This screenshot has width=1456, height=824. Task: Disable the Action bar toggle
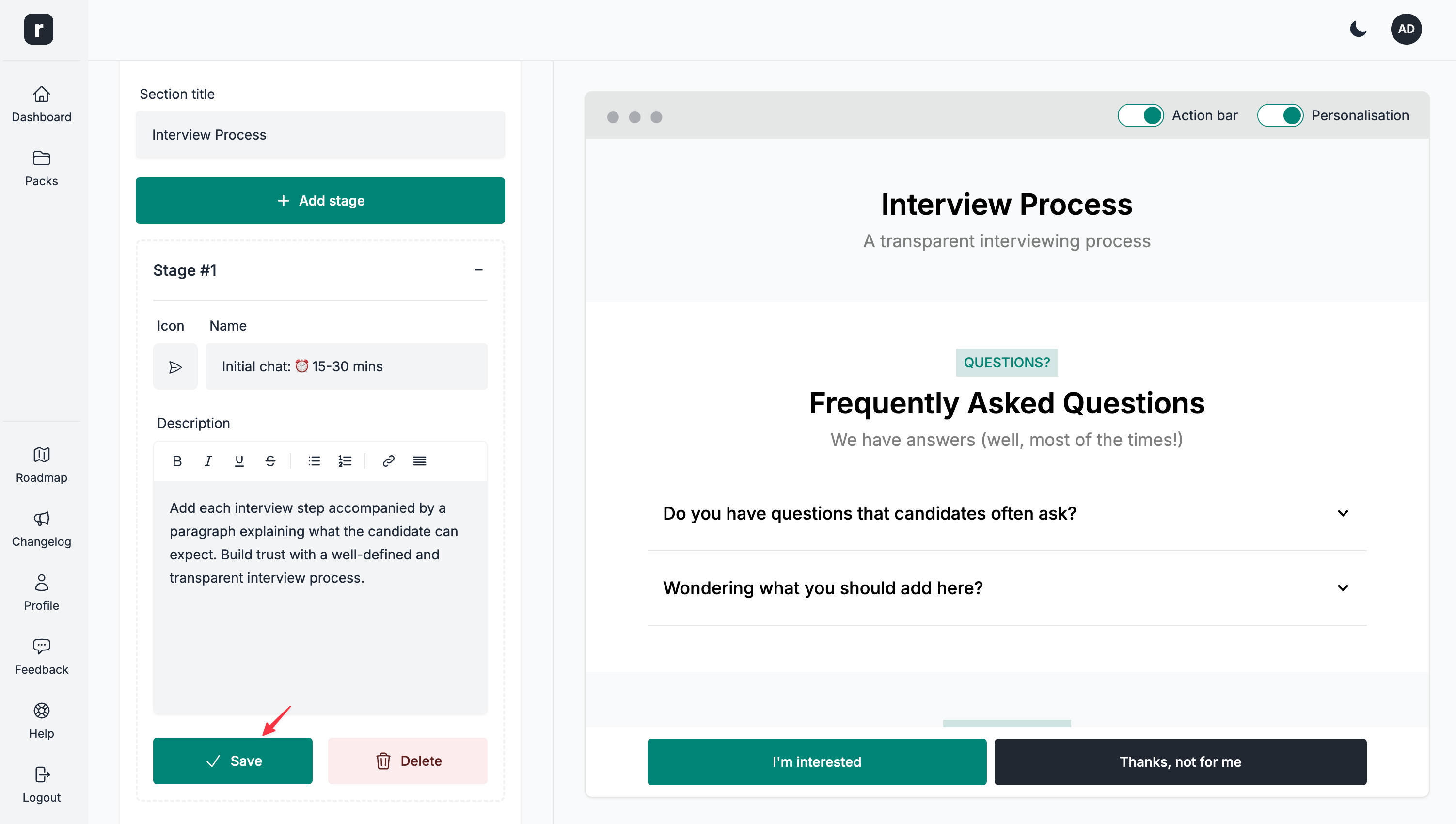click(1140, 115)
